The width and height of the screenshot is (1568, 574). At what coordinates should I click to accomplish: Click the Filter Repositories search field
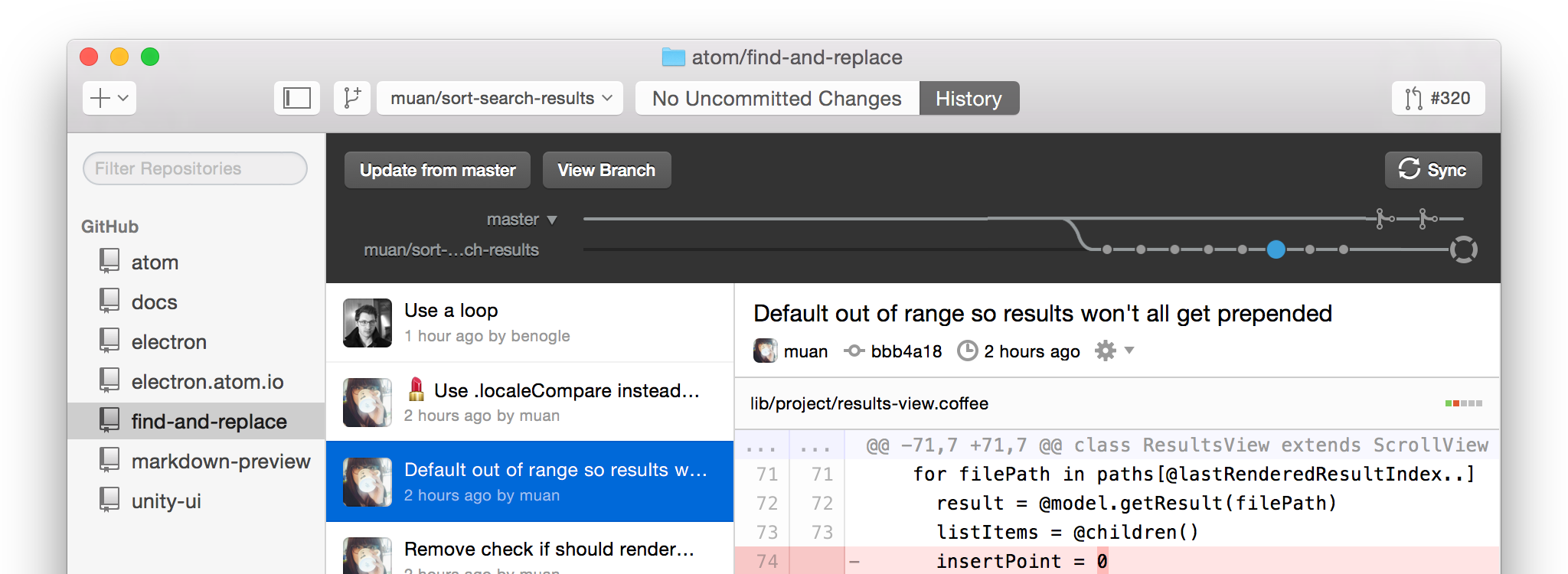click(195, 168)
